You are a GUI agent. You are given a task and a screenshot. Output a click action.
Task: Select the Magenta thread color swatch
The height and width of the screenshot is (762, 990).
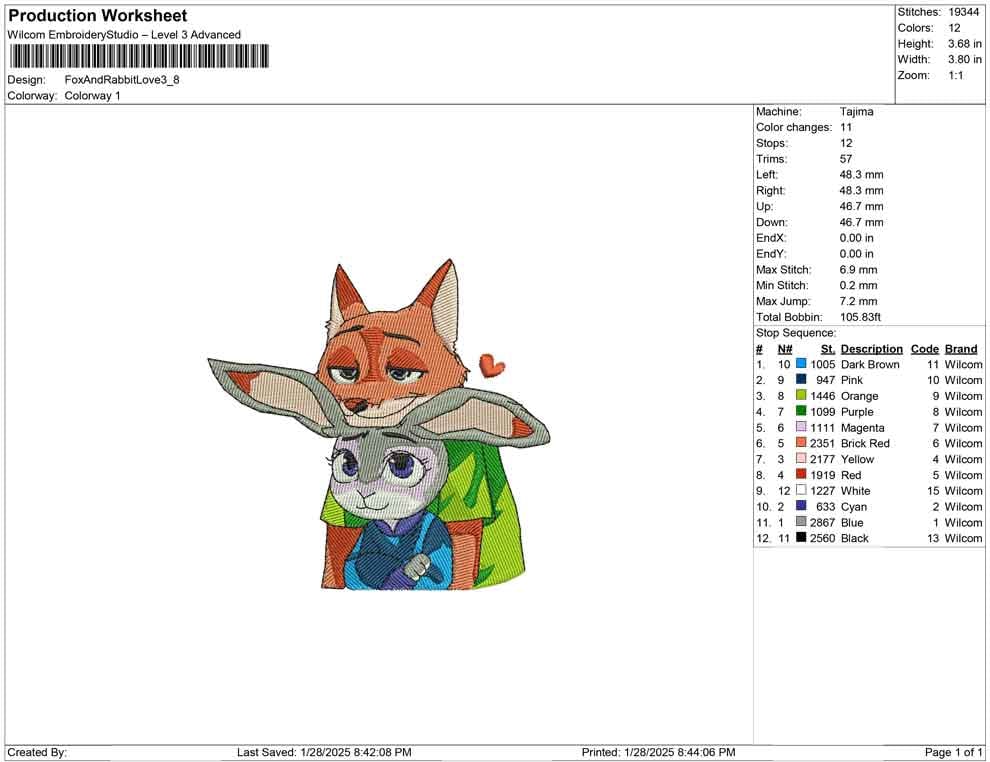801,427
